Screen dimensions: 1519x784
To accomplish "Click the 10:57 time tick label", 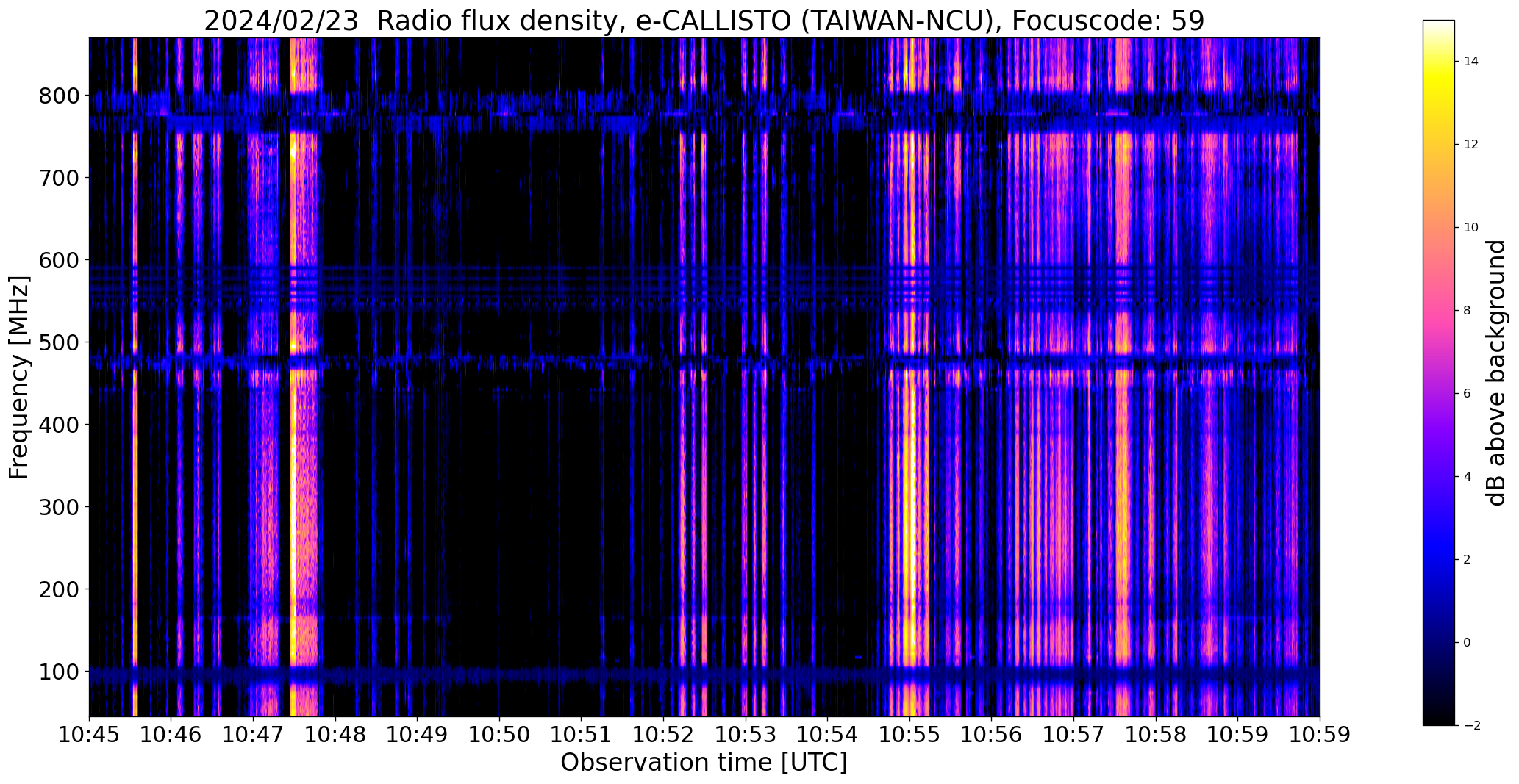I will coord(1074,735).
